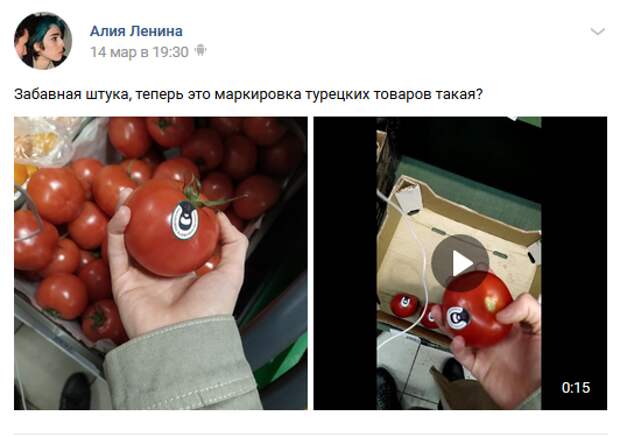Click the 0:15 video duration label

coord(576,387)
